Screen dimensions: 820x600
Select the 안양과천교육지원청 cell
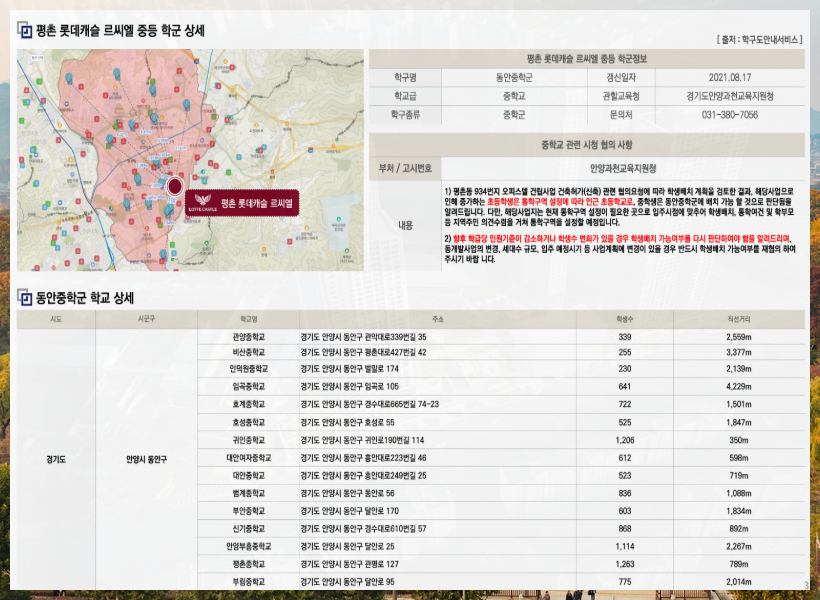[x=623, y=168]
